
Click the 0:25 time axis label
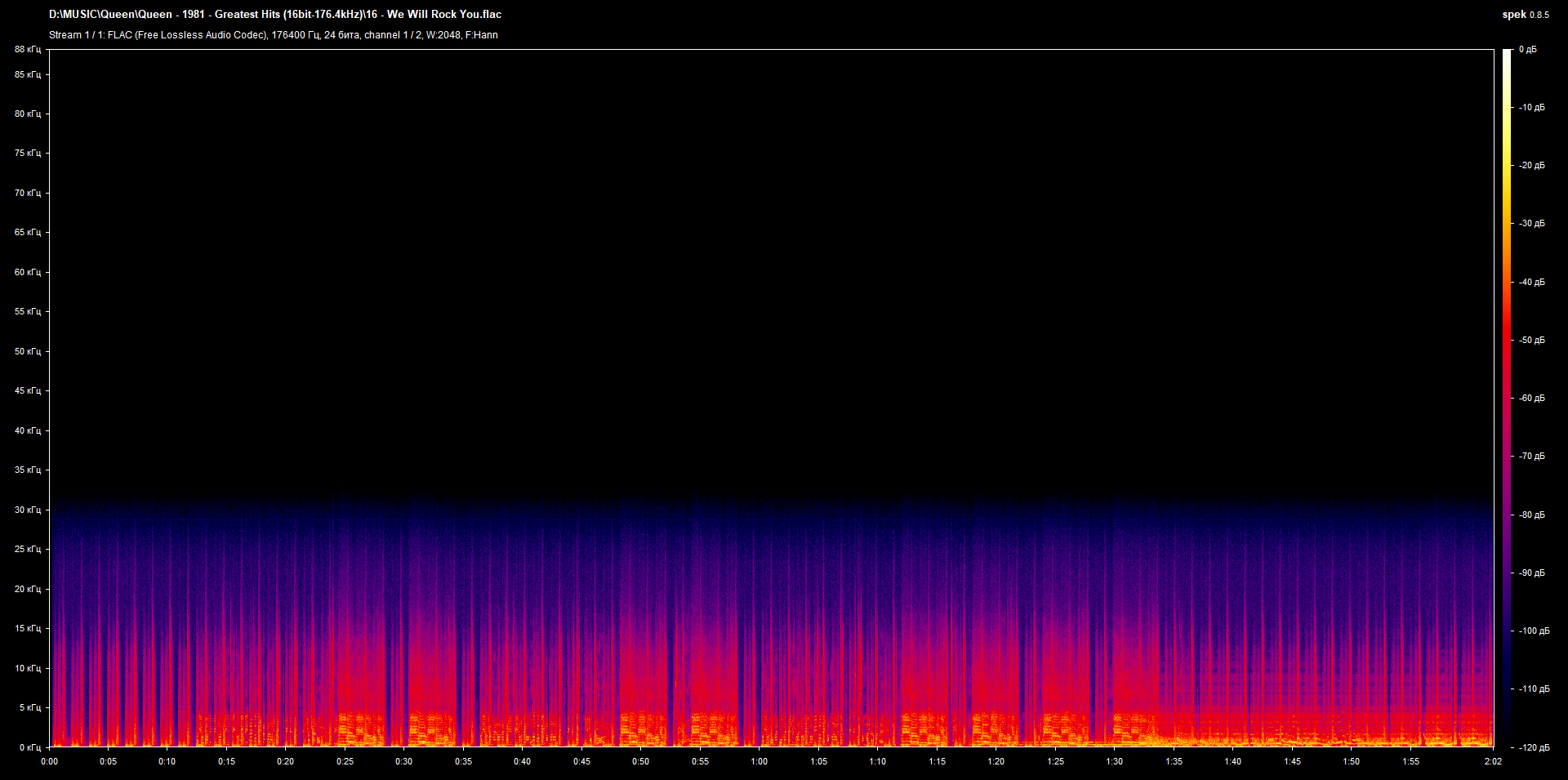coord(345,761)
